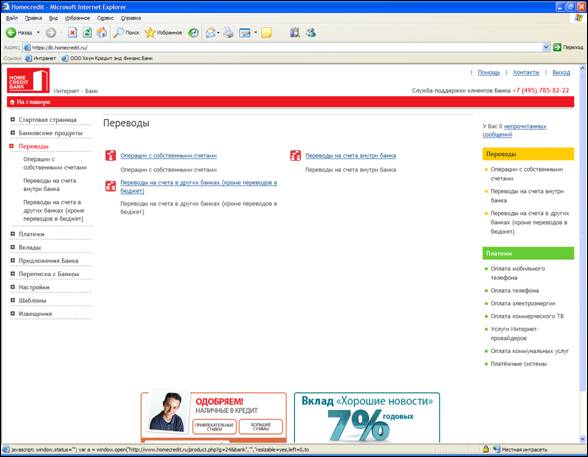Image resolution: width=588 pixels, height=457 pixels.
Task: Click the 'Вклад Хорошие новости 7%' banner
Action: 367,418
